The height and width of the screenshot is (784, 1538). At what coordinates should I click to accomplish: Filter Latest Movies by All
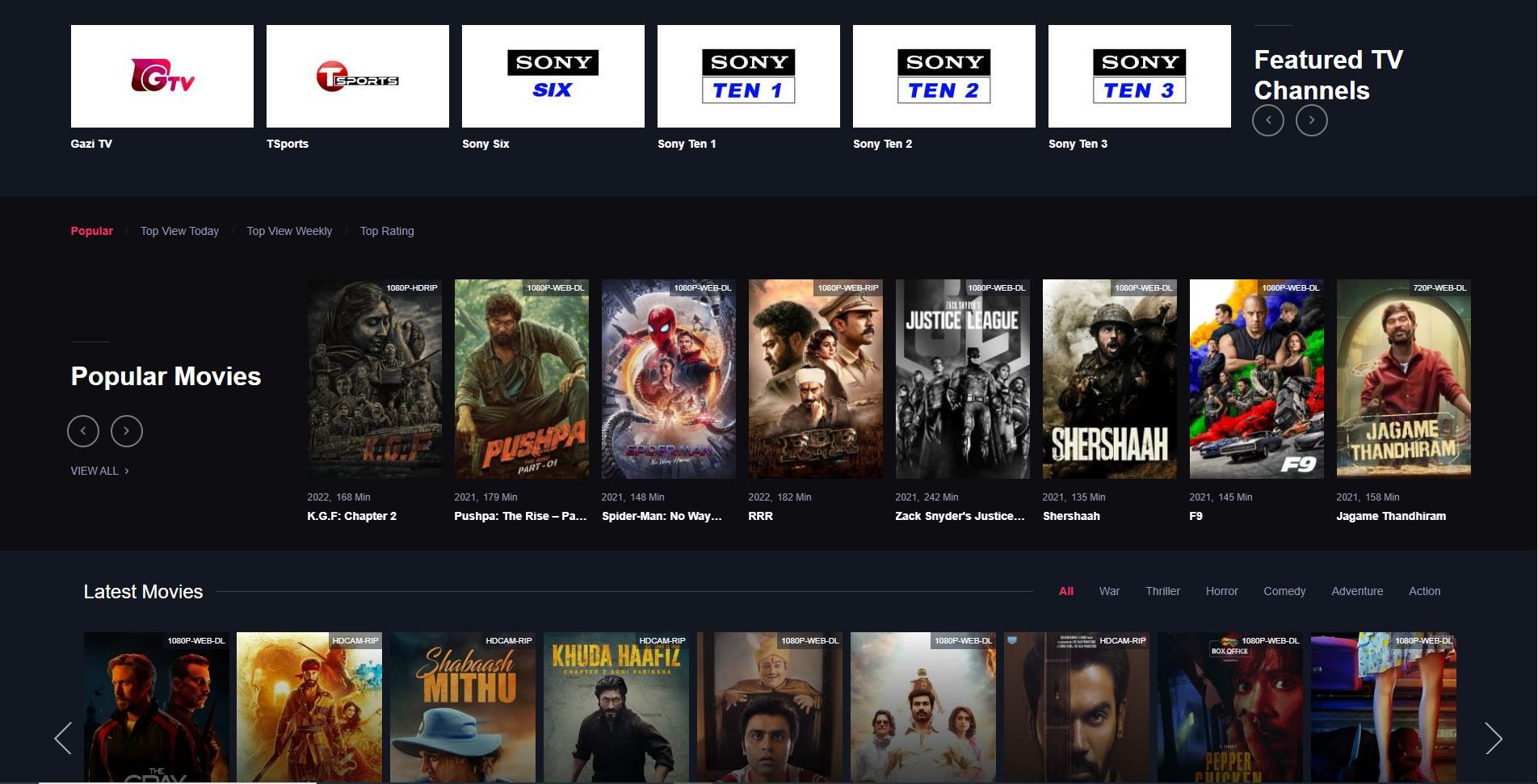1066,591
